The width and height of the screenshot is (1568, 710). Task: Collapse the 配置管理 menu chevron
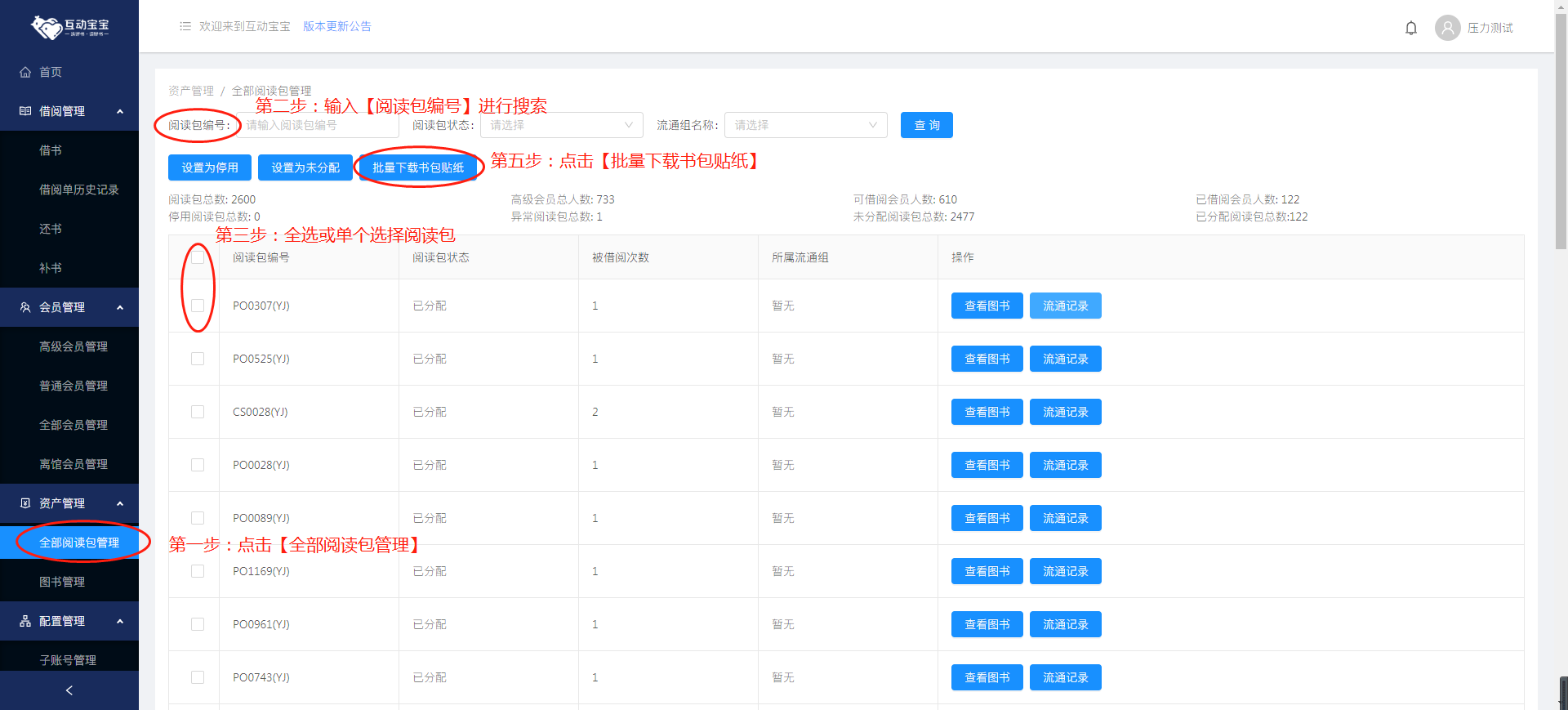click(x=120, y=621)
